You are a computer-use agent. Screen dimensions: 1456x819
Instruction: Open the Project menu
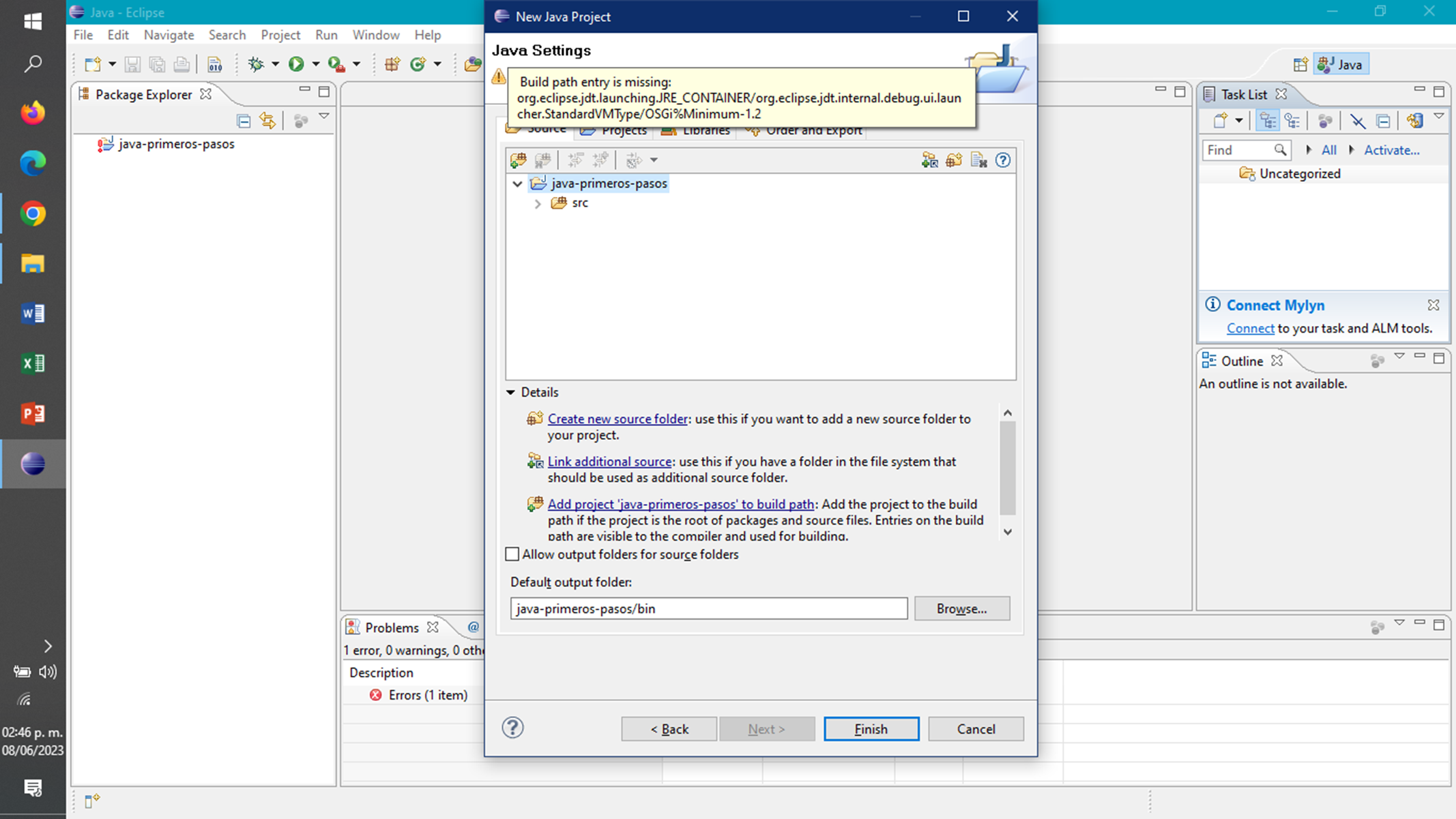(280, 35)
